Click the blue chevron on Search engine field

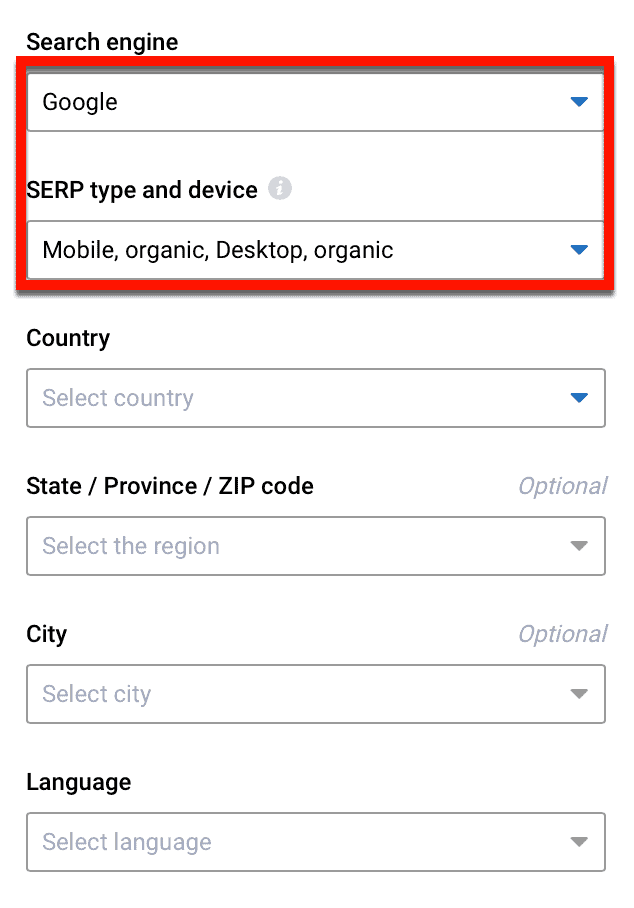point(578,101)
